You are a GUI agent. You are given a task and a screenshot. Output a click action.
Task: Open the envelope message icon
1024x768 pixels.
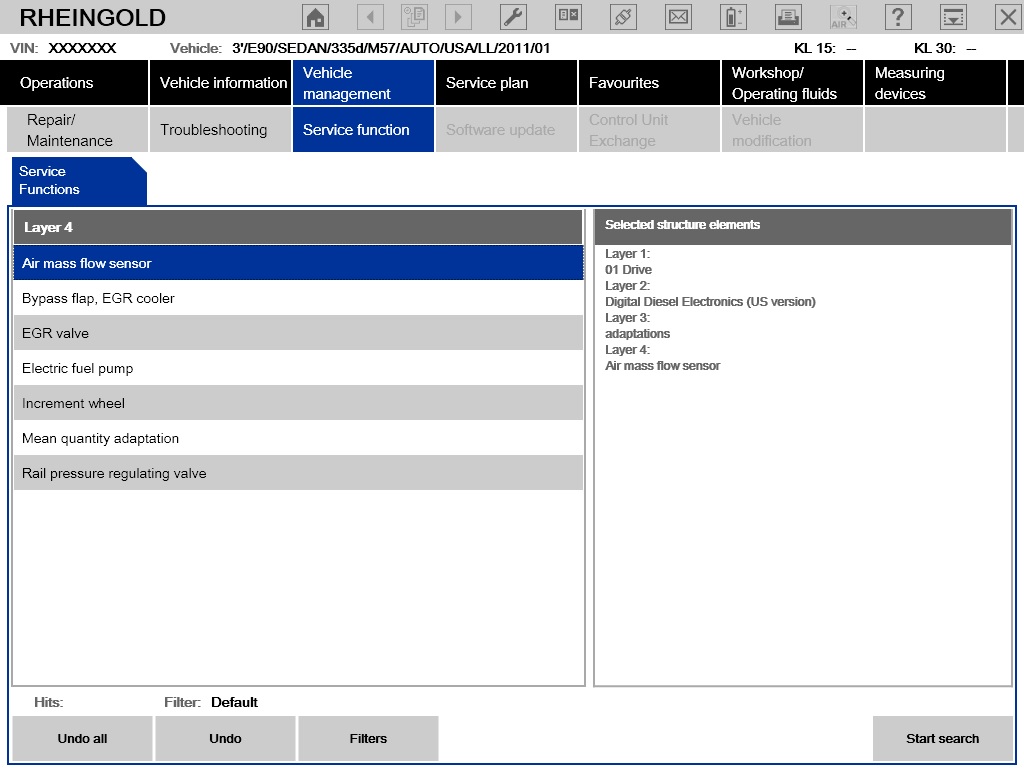pyautogui.click(x=678, y=17)
